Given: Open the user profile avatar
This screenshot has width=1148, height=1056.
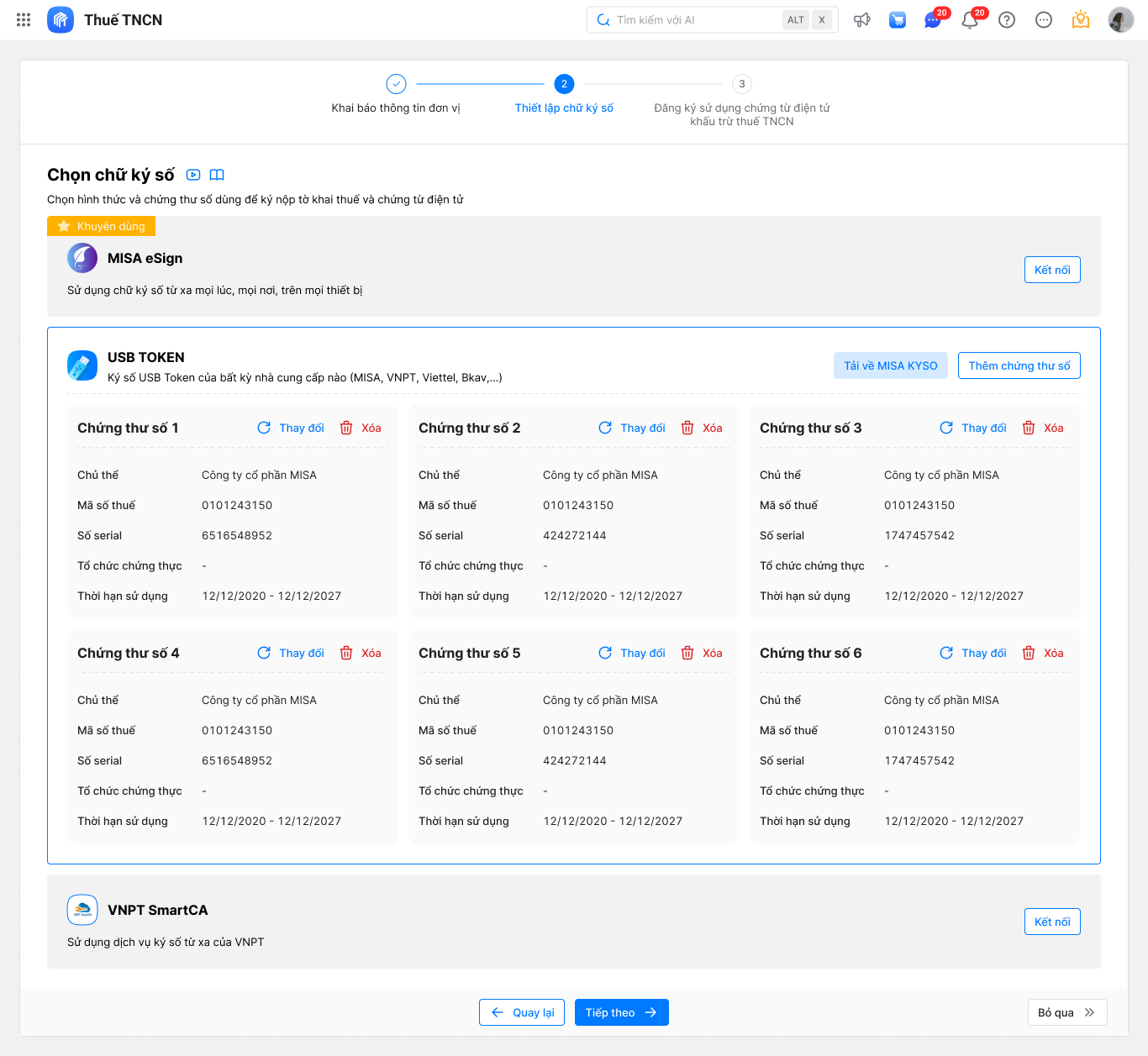Looking at the screenshot, I should 1121,19.
